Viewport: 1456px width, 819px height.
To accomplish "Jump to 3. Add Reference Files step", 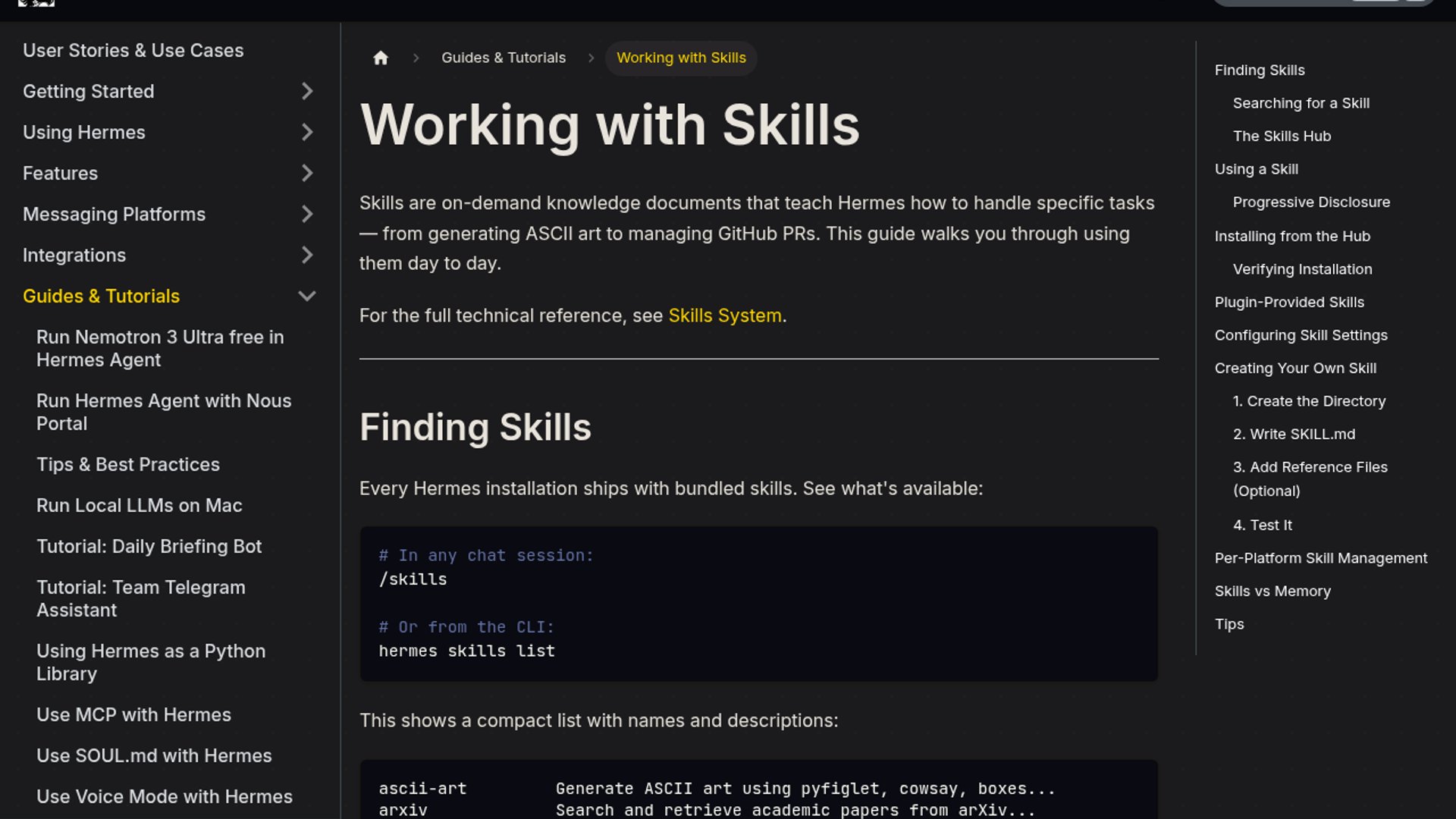I will [x=1310, y=479].
